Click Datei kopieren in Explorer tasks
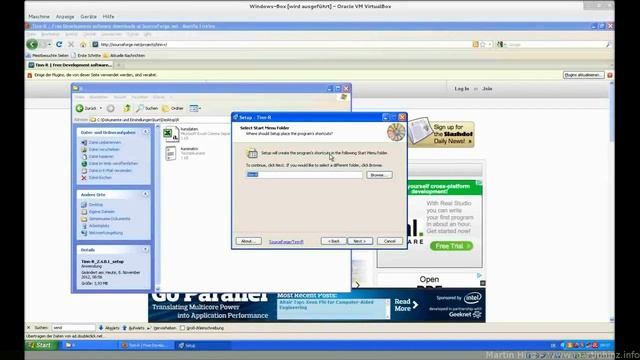 [x=101, y=156]
